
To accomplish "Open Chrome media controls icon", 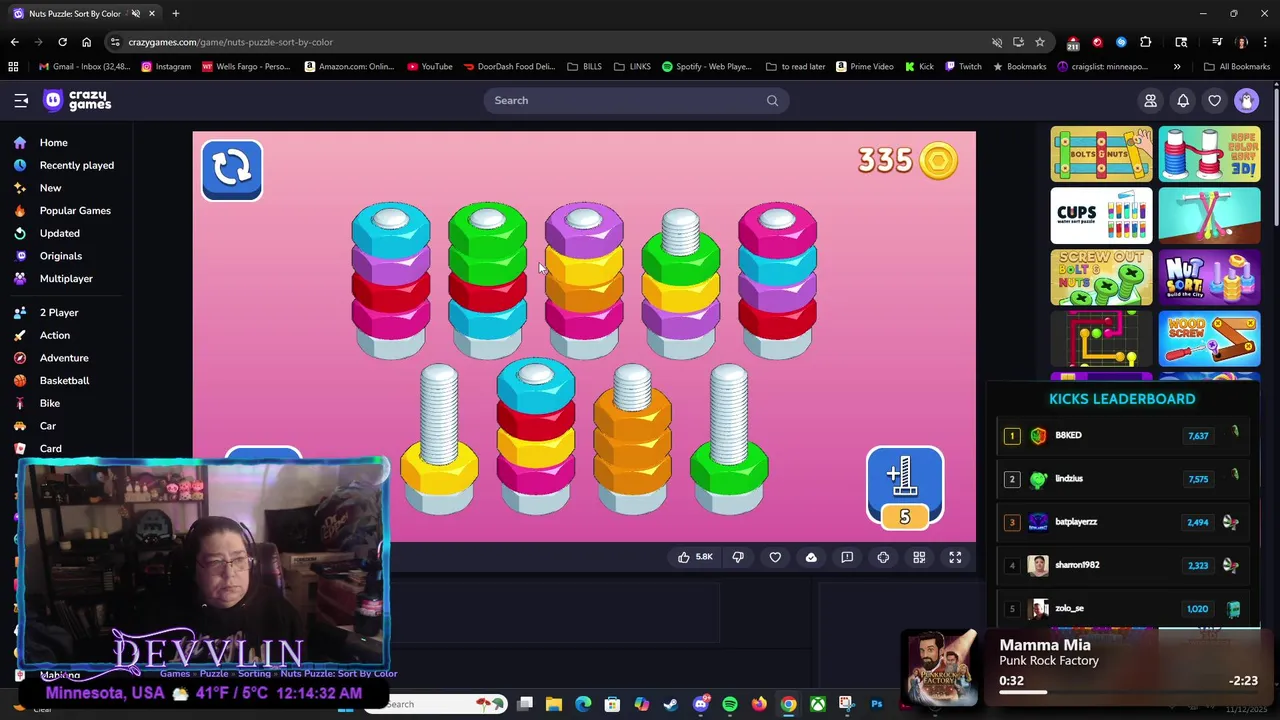I will pos(1217,42).
